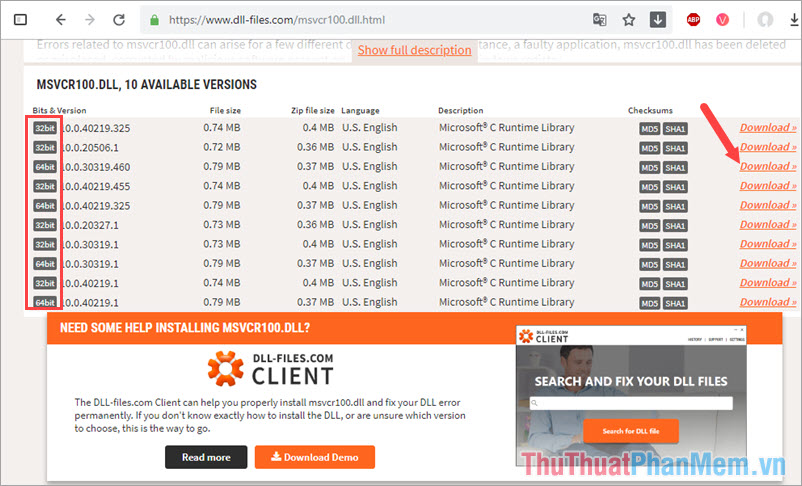The height and width of the screenshot is (486, 802).
Task: Show SHA1 checksum for 32bit 10.0.40219.325
Action: (x=675, y=129)
